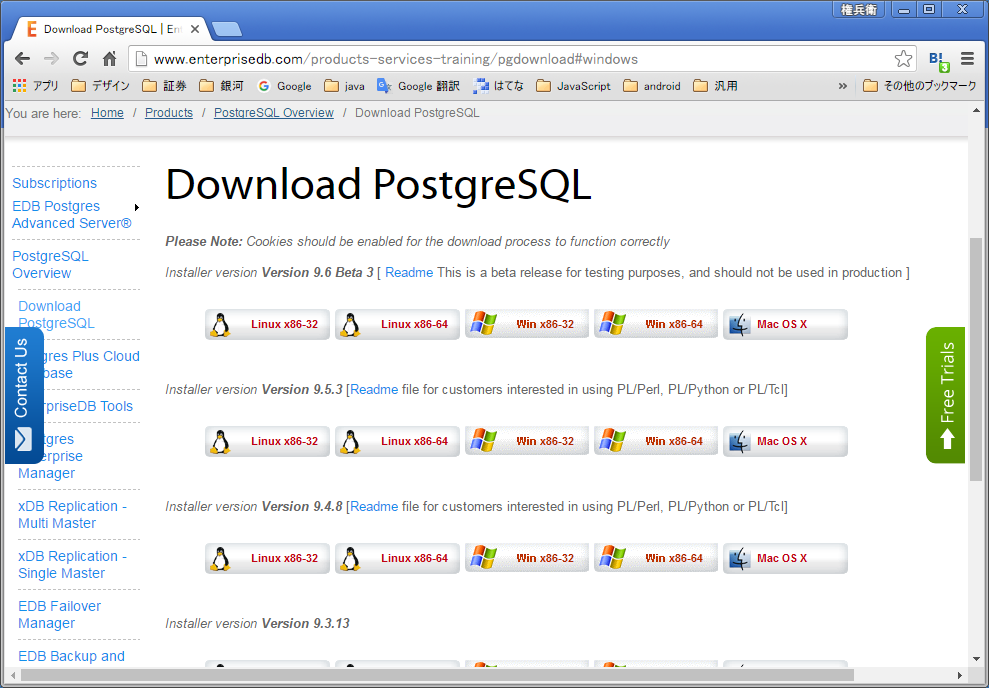Click the browser forward arrow
Image resolution: width=989 pixels, height=688 pixels.
tap(51, 59)
